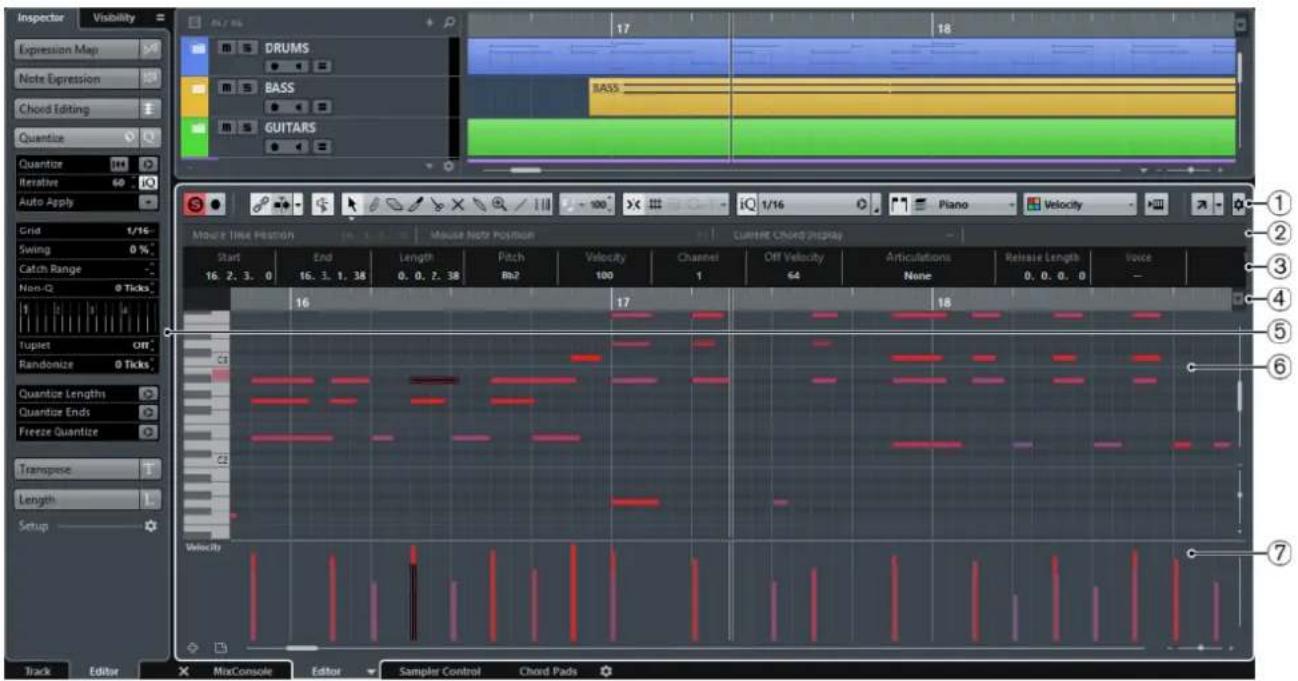Switch to Track tab at bottom left
This screenshot has width=1298, height=681.
click(x=38, y=671)
